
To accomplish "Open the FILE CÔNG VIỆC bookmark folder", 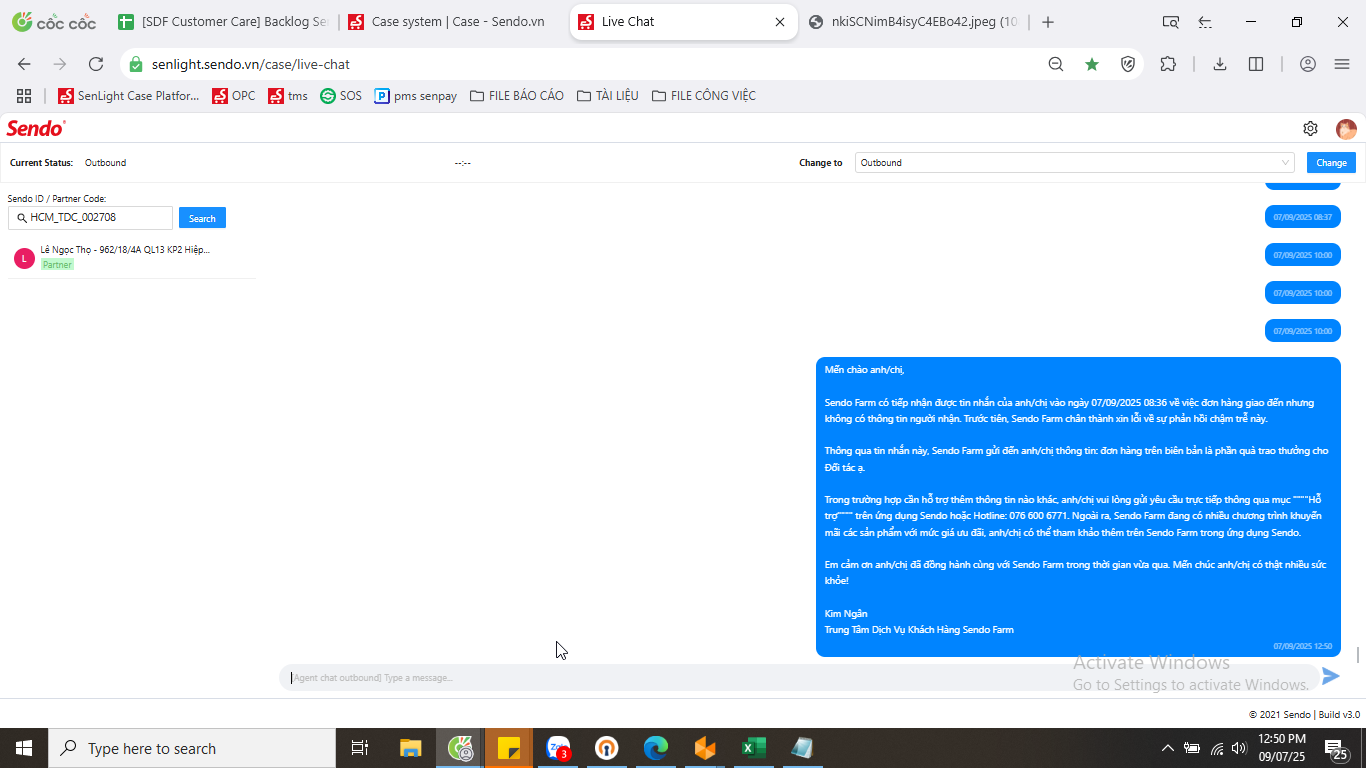I will [x=704, y=96].
